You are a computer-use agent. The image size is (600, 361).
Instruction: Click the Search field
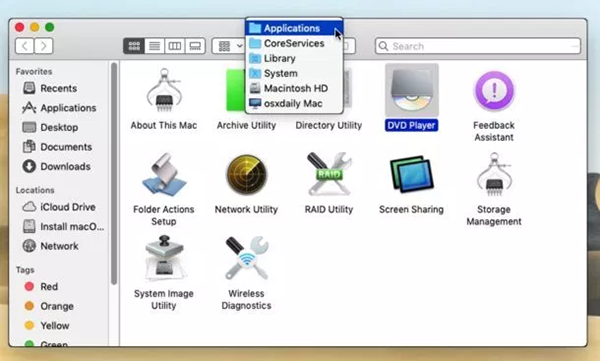click(478, 46)
